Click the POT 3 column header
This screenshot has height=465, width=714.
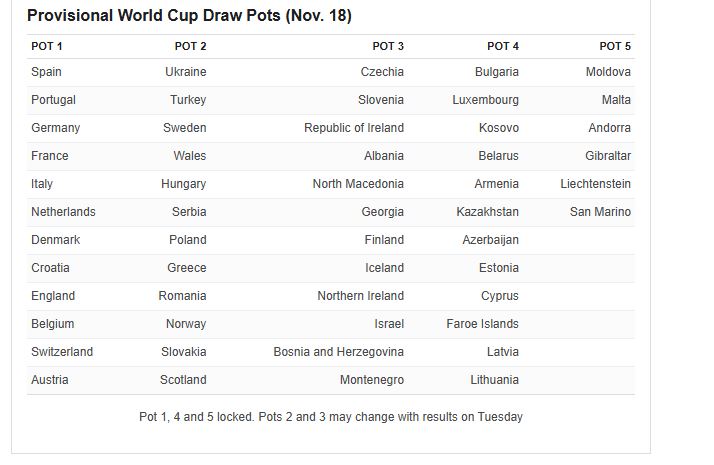coord(388,46)
